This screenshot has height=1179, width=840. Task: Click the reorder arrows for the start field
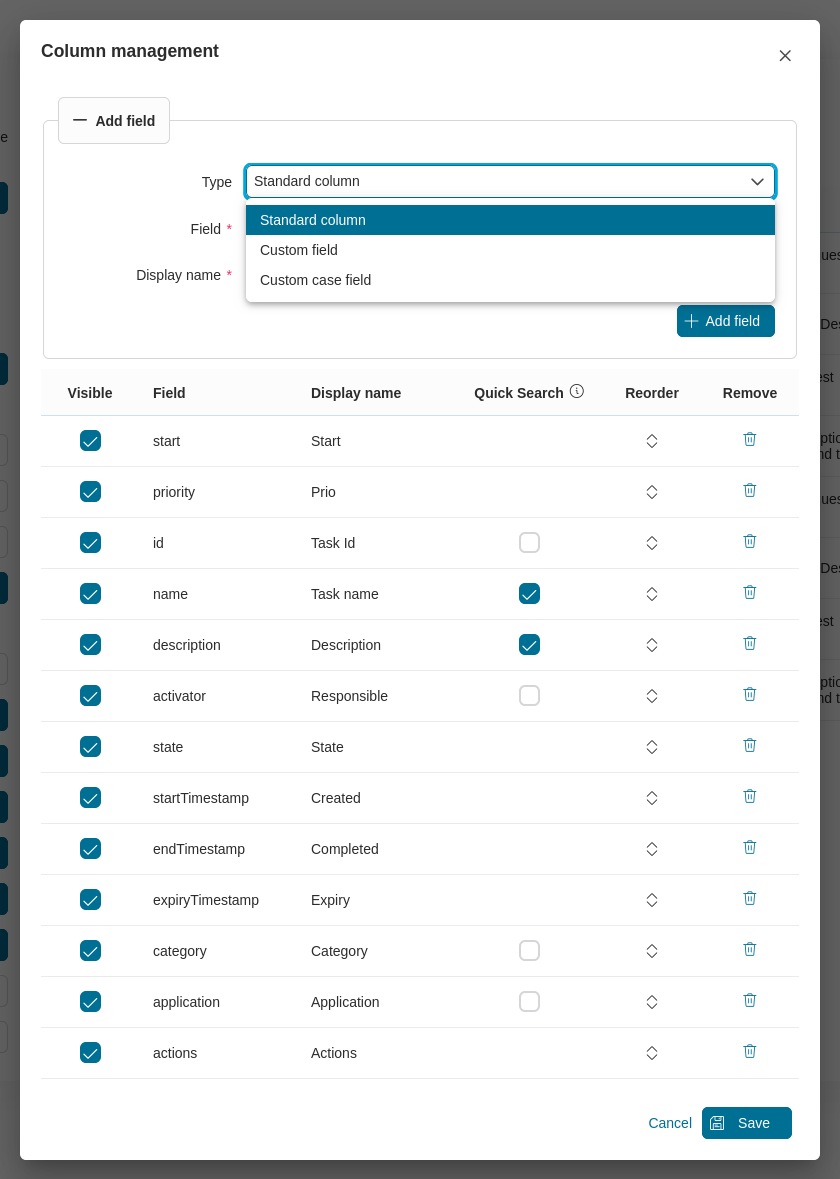pos(651,440)
